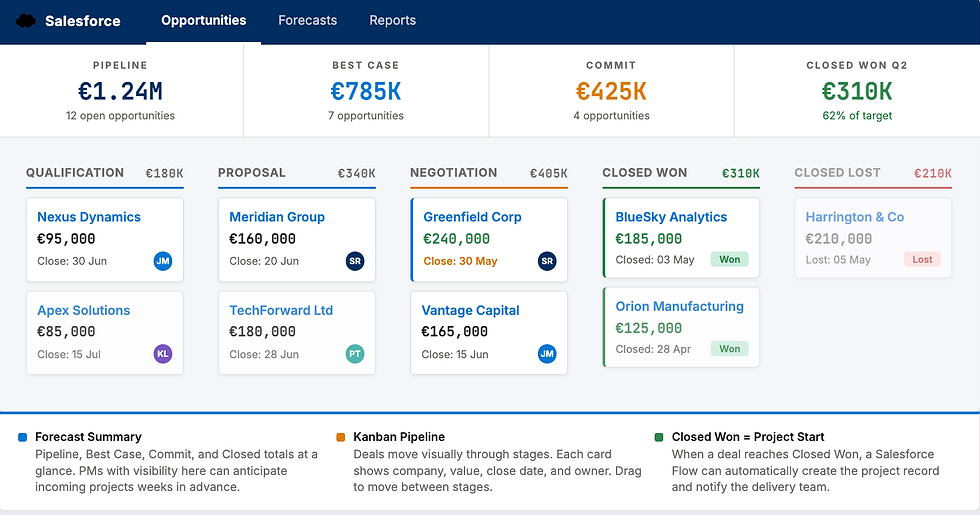This screenshot has width=980, height=515.
Task: Click Won badge on Orion Manufacturing card
Action: (730, 349)
